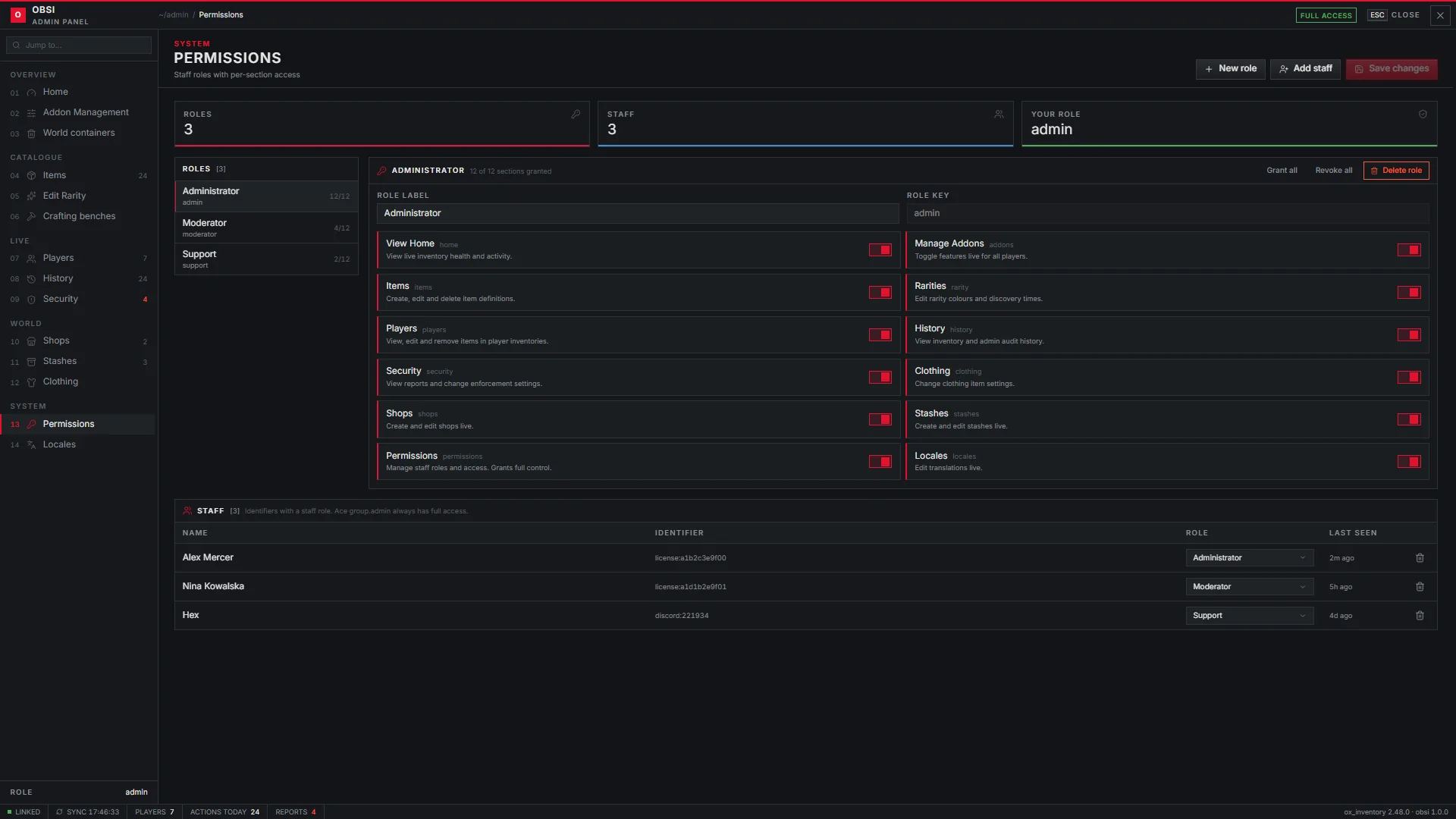Viewport: 1456px width, 819px height.
Task: Click the Home sidebar icon
Action: (32, 93)
